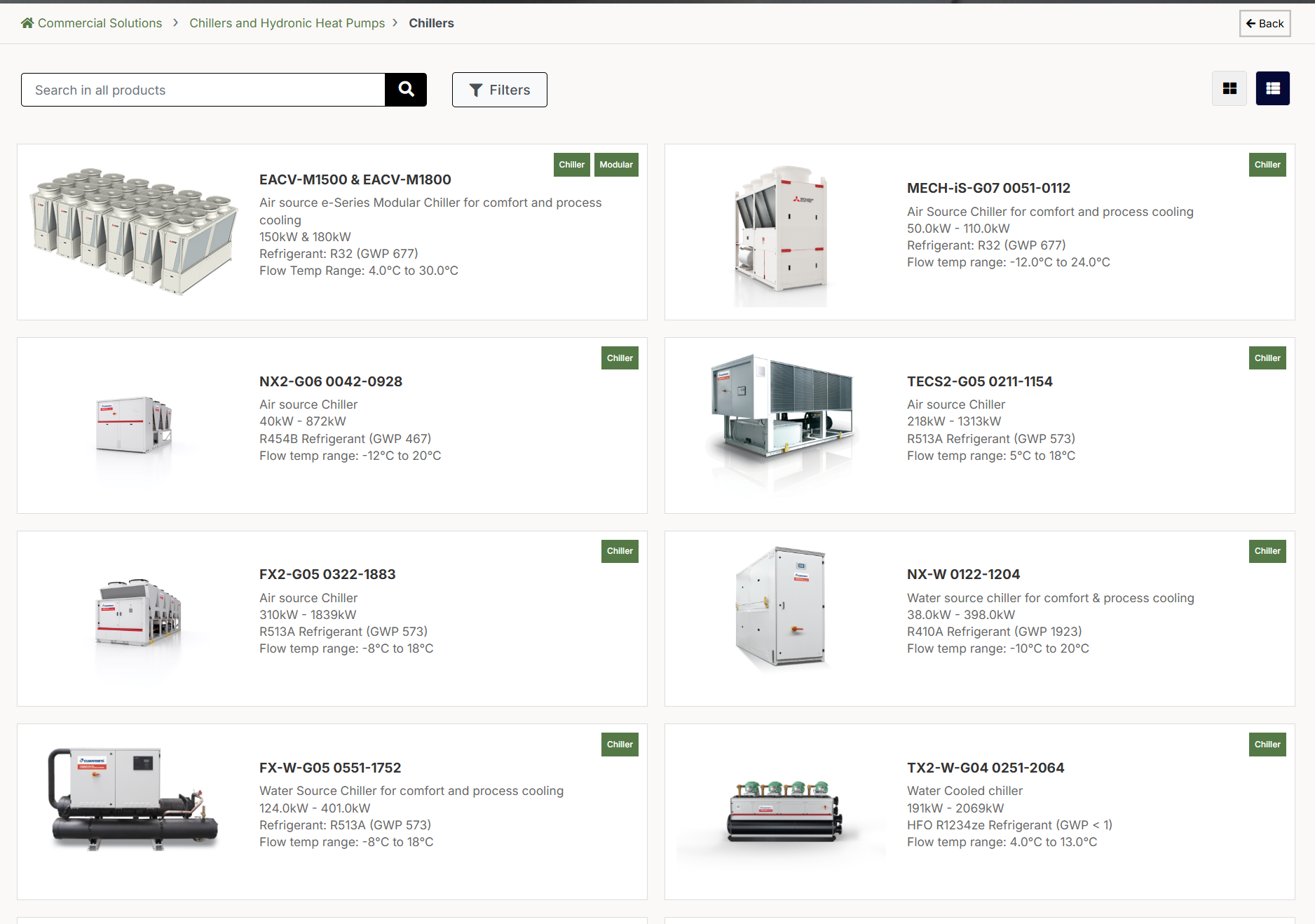Viewport: 1315px width, 924px height.
Task: Go to Chillers and Hydronic Heat Pumps
Action: pos(287,23)
